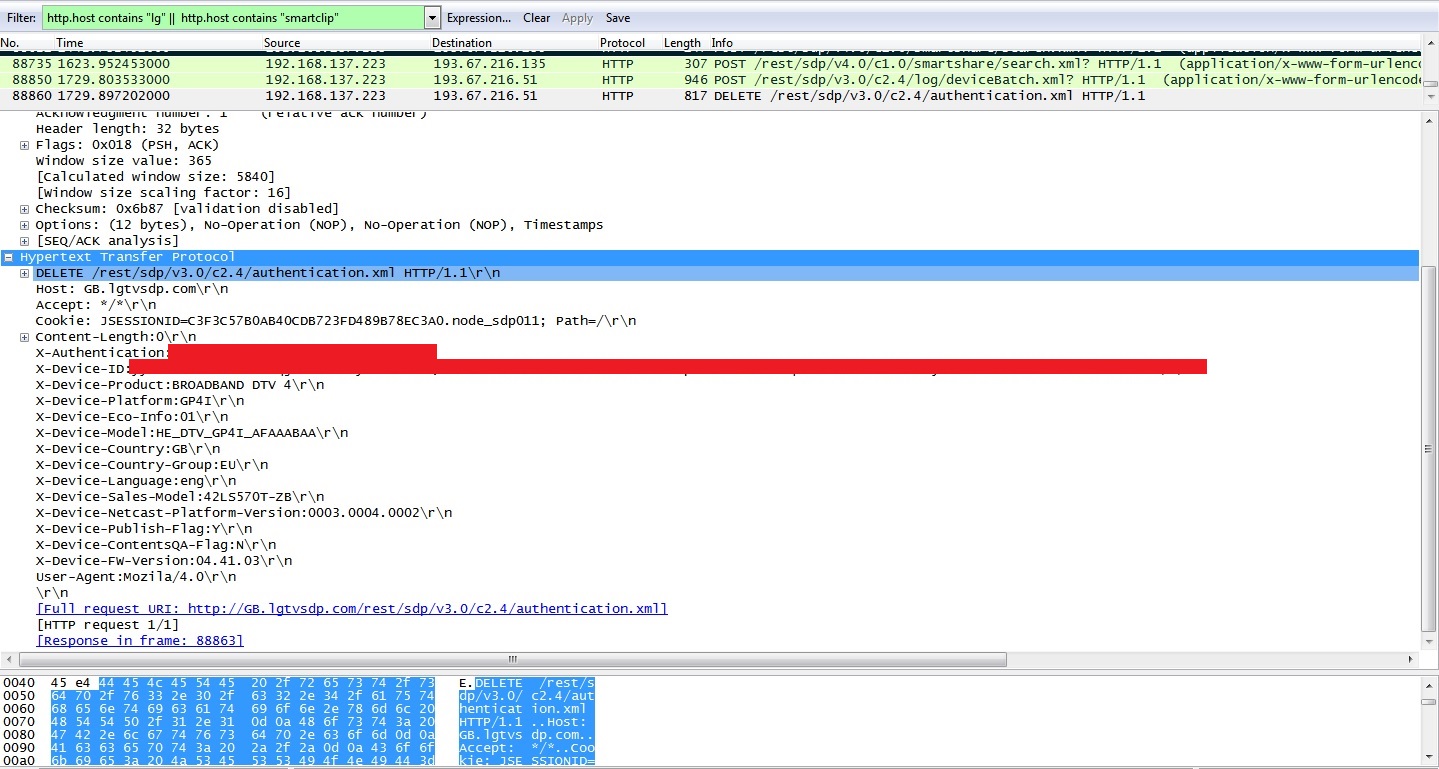Select X-Device-Language:eng line
Screen dimensions: 1439x769
(135, 481)
